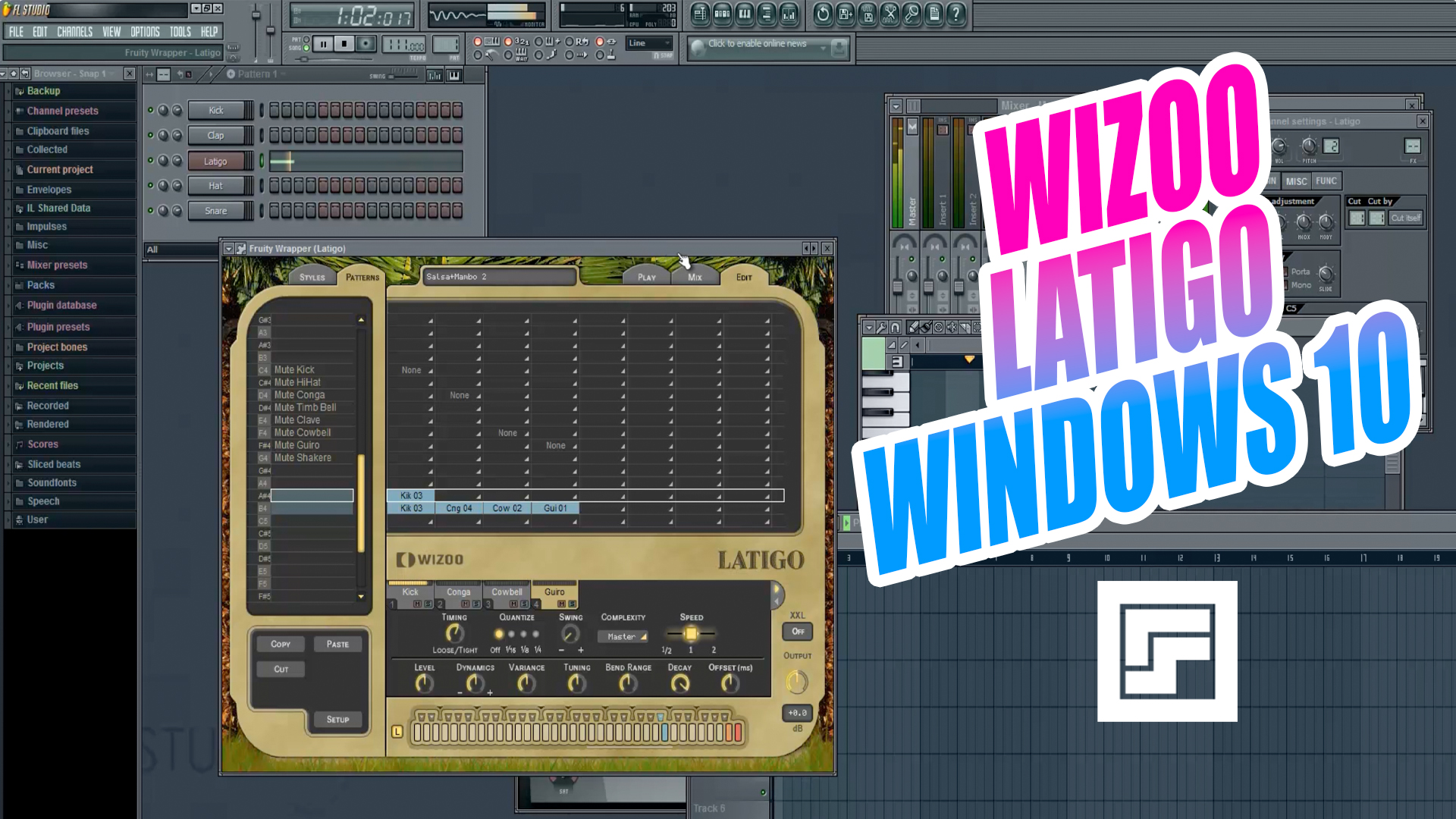Open the audio editor scissors icon

point(890,14)
